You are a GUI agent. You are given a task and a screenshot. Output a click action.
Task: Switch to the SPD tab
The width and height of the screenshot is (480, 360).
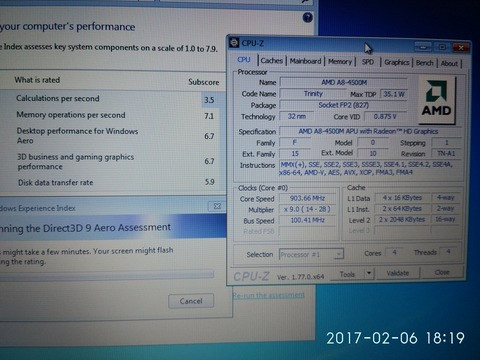[368, 62]
